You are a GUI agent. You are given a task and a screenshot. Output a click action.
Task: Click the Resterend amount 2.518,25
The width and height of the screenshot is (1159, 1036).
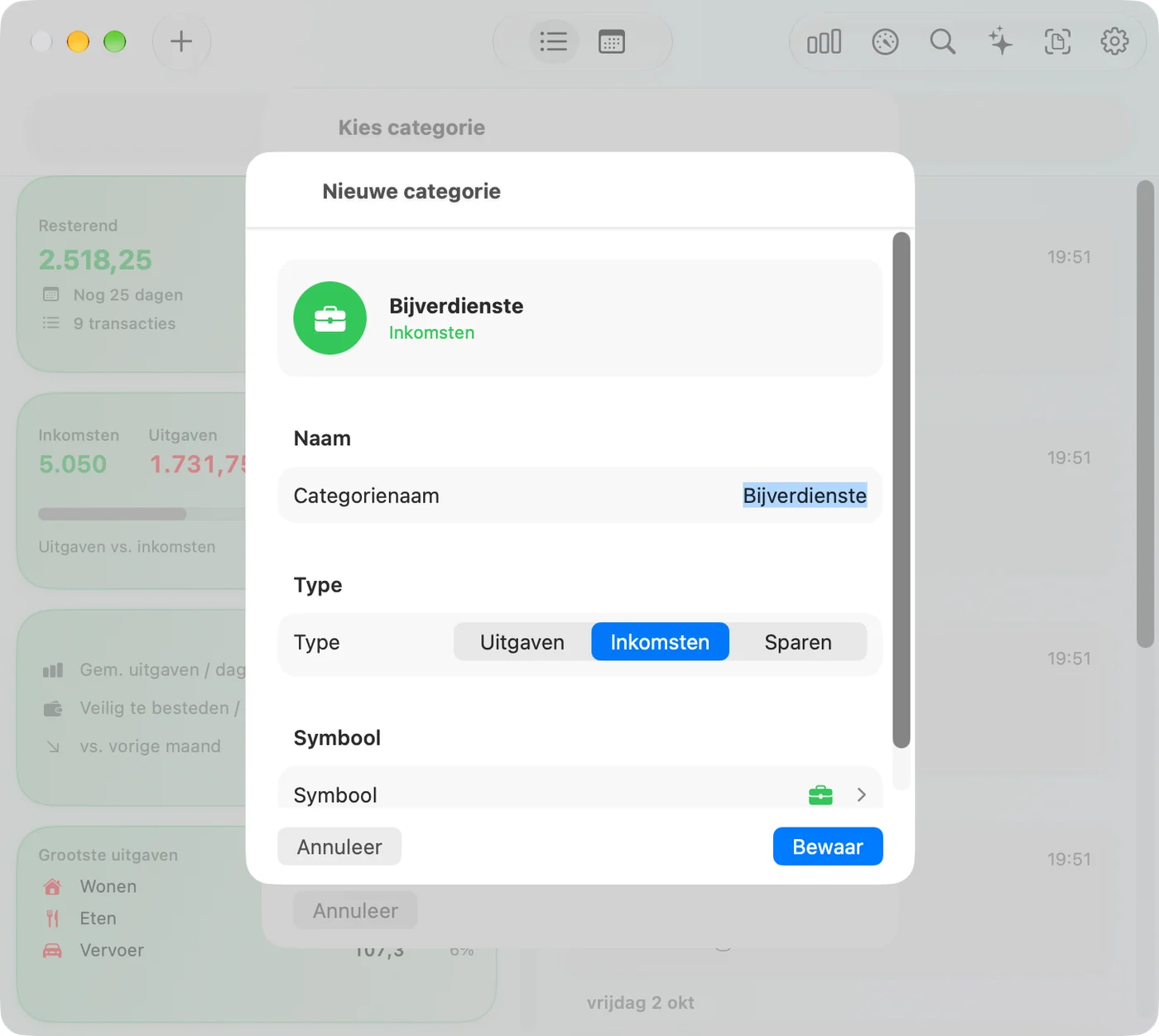[x=95, y=260]
